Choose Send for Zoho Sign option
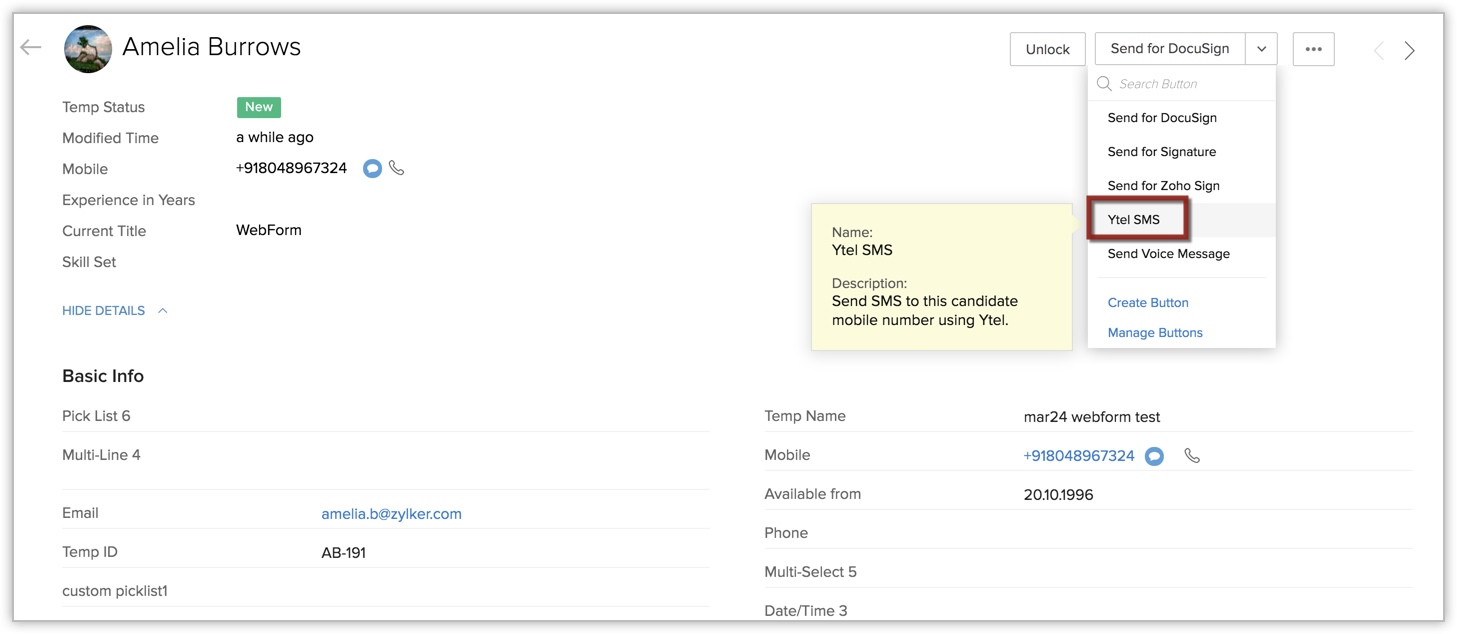This screenshot has height=634, width=1457. pos(1163,186)
